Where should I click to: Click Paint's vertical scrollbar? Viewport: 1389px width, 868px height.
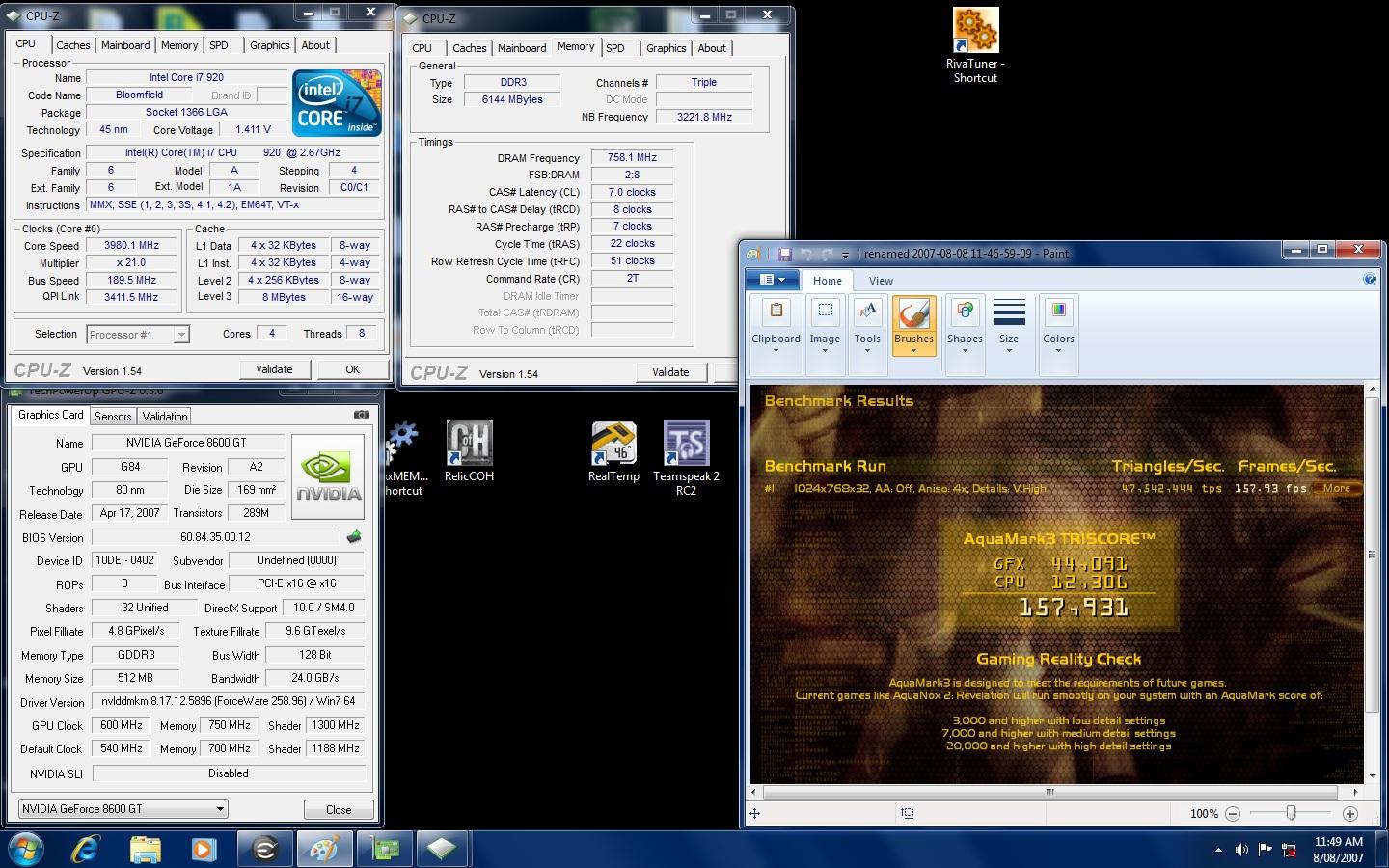[x=1372, y=583]
